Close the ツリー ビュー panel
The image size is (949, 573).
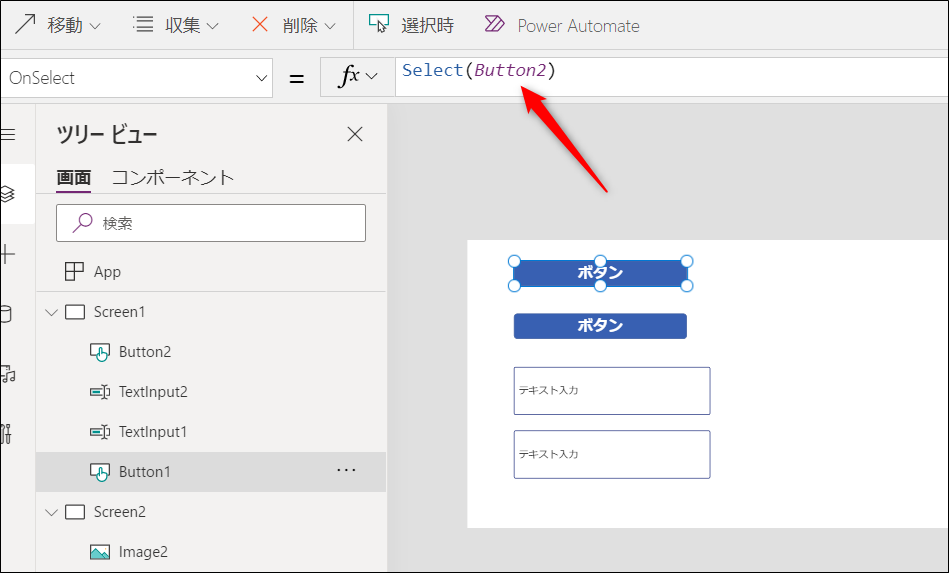pos(355,134)
